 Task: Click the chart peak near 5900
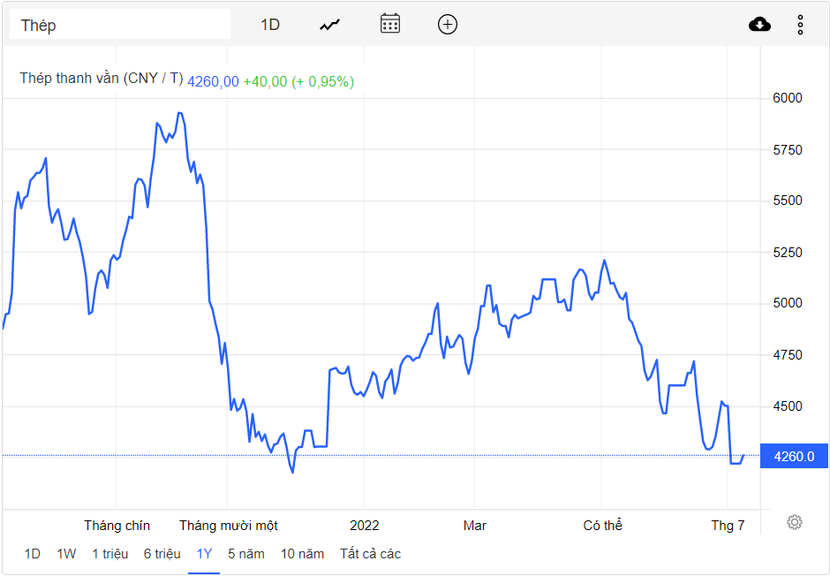[x=179, y=114]
